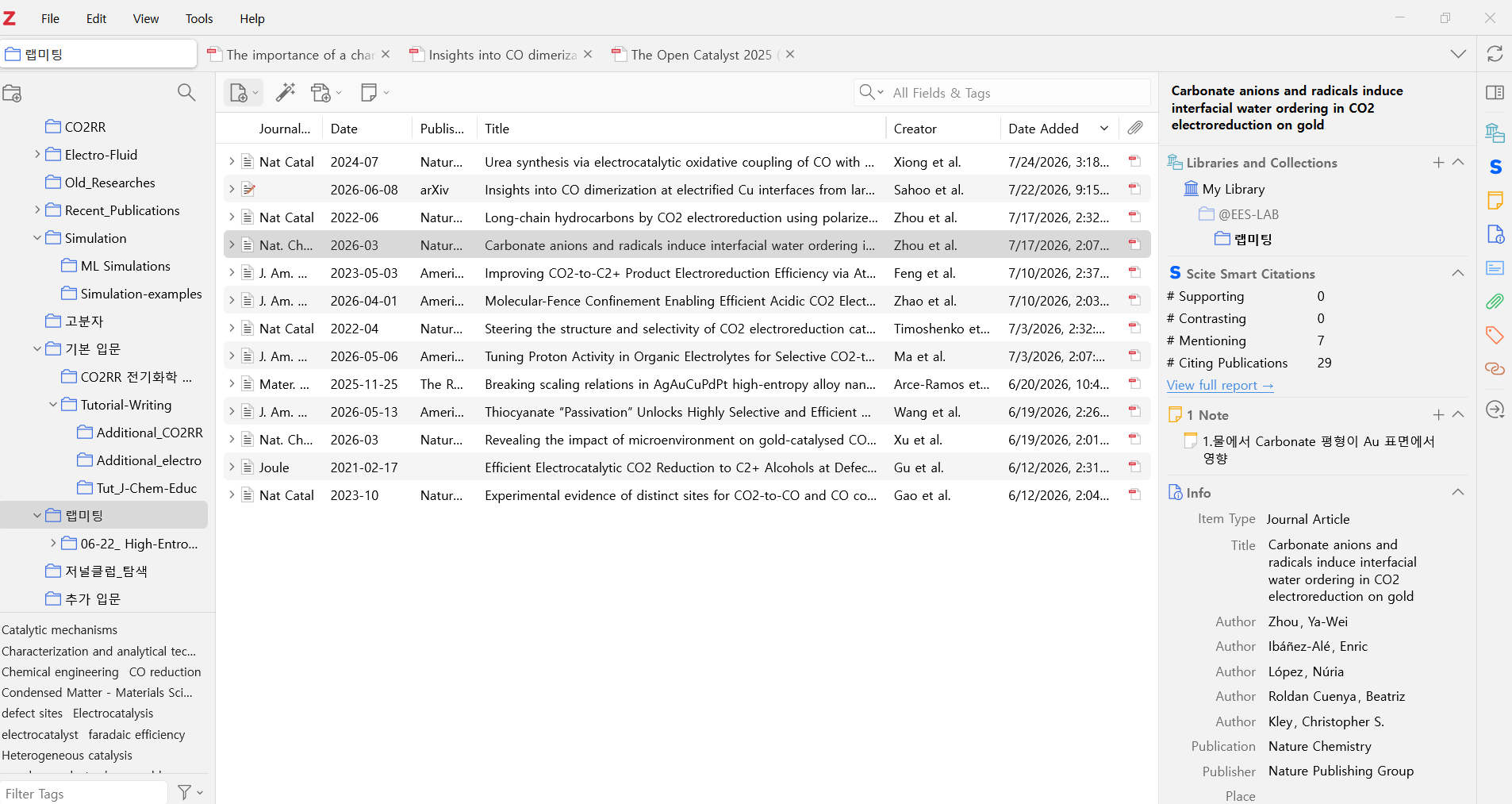This screenshot has height=804, width=1512.
Task: Jump to Attachments via the green paperclip icon
Action: 1495,302
